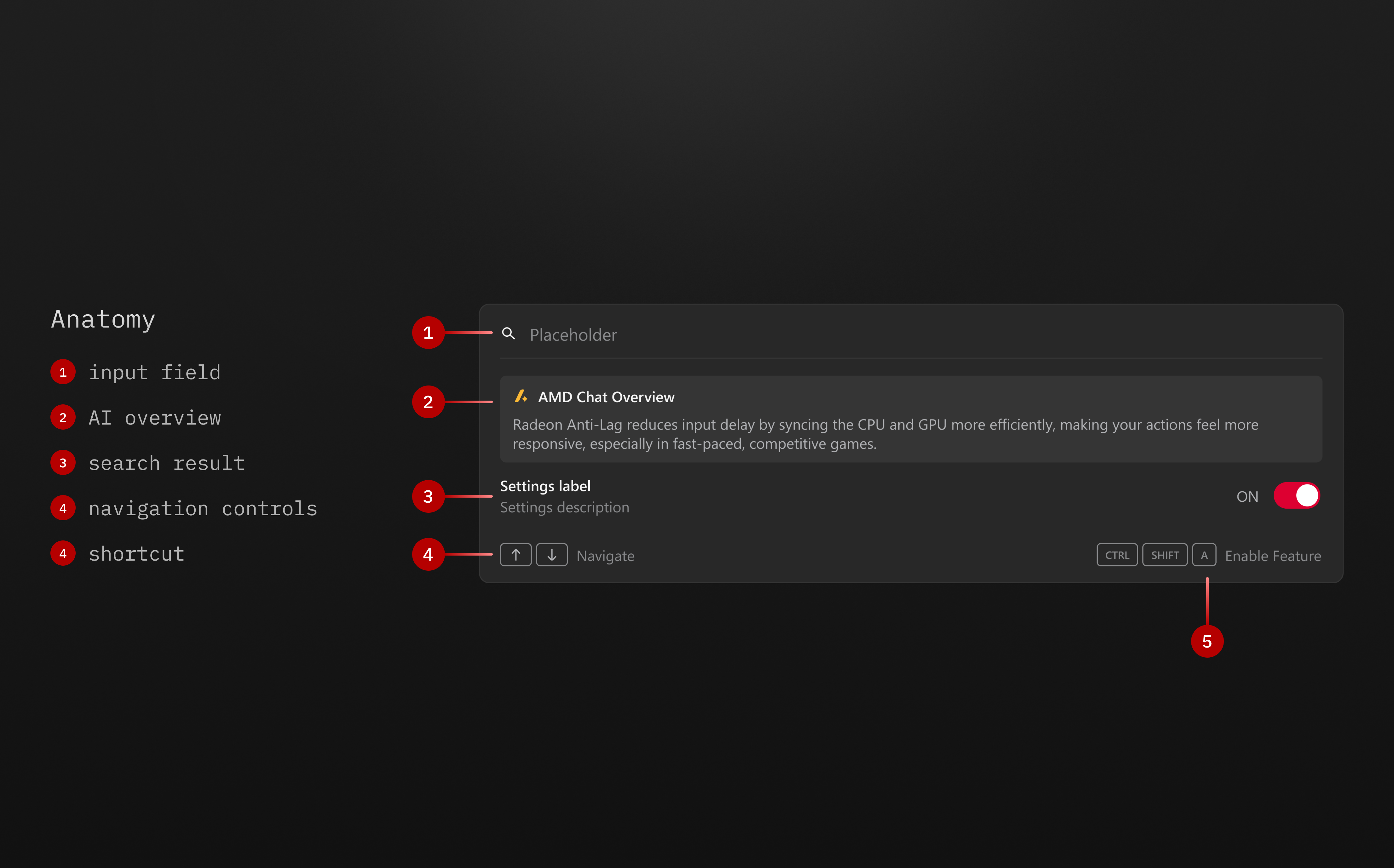Screen dimensions: 1394x868
Task: Click the A keycap badge
Action: click(1204, 555)
